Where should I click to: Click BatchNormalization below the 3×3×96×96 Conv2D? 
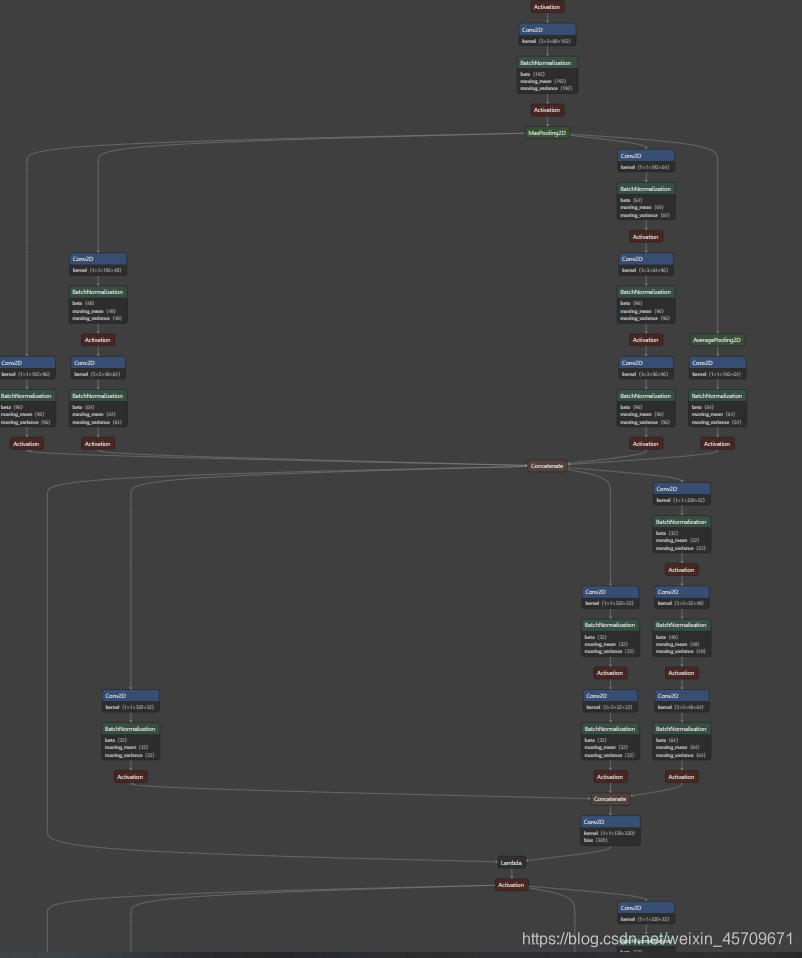point(646,408)
